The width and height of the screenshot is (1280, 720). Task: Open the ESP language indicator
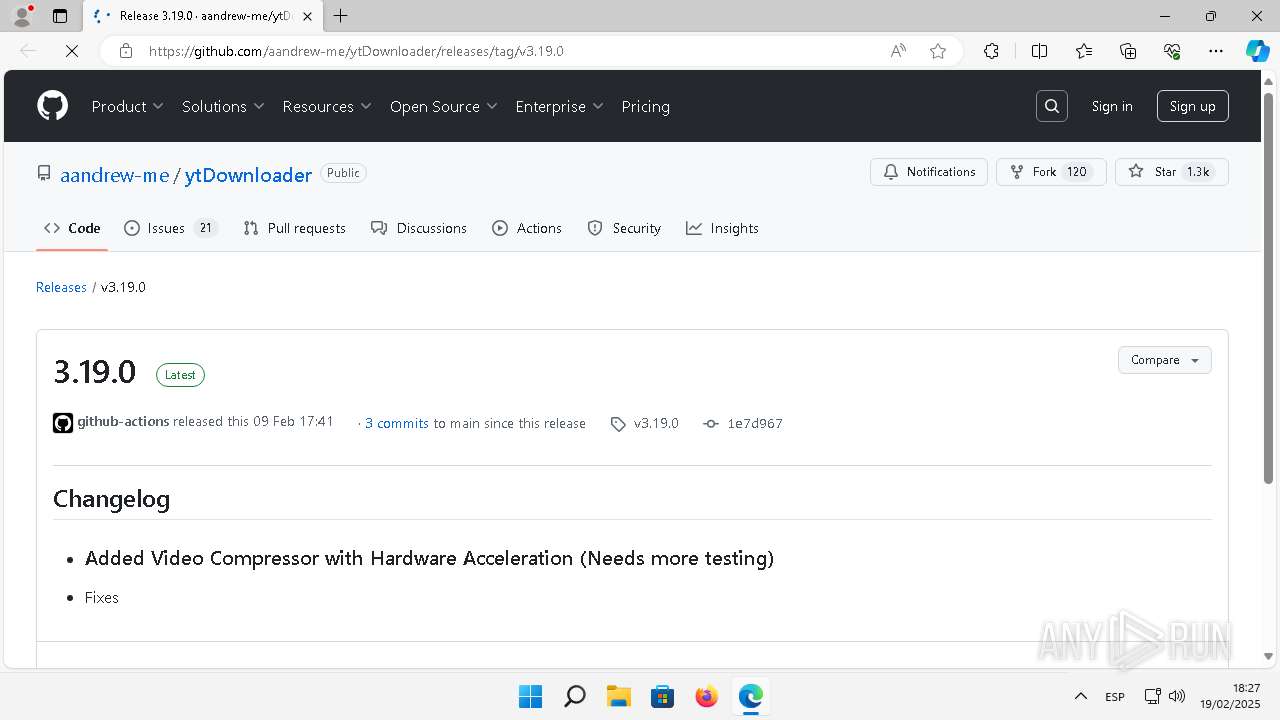click(x=1115, y=696)
